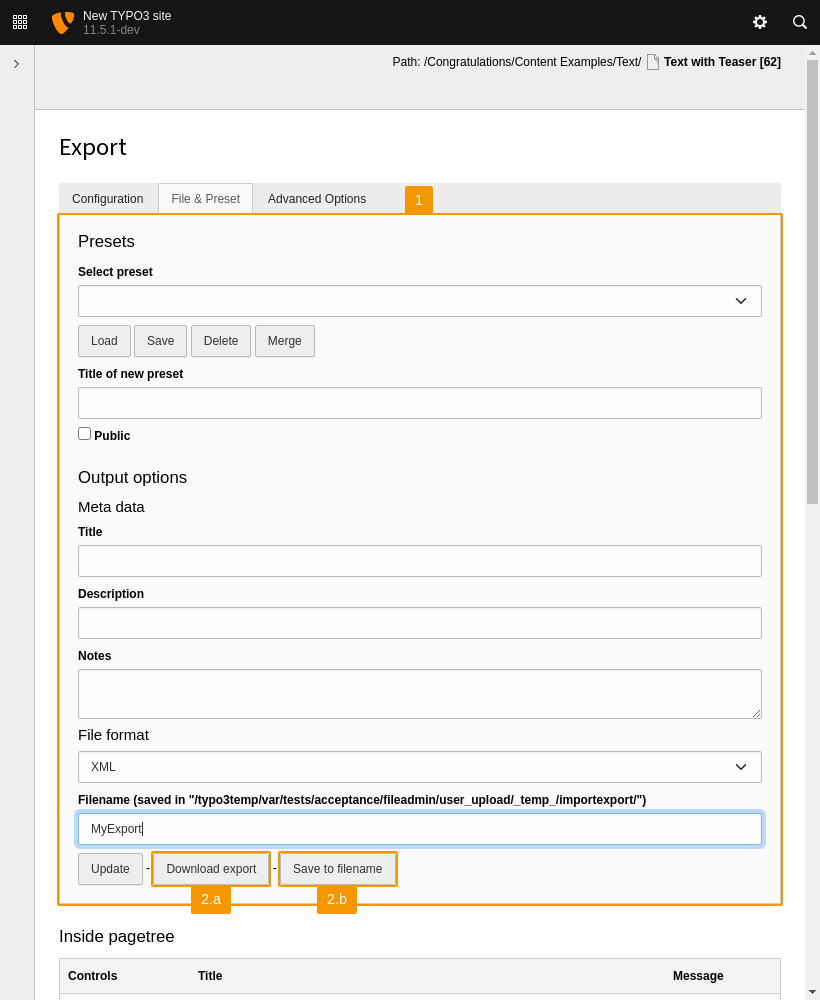Click the Update button
This screenshot has height=1000, width=820.
[x=110, y=868]
